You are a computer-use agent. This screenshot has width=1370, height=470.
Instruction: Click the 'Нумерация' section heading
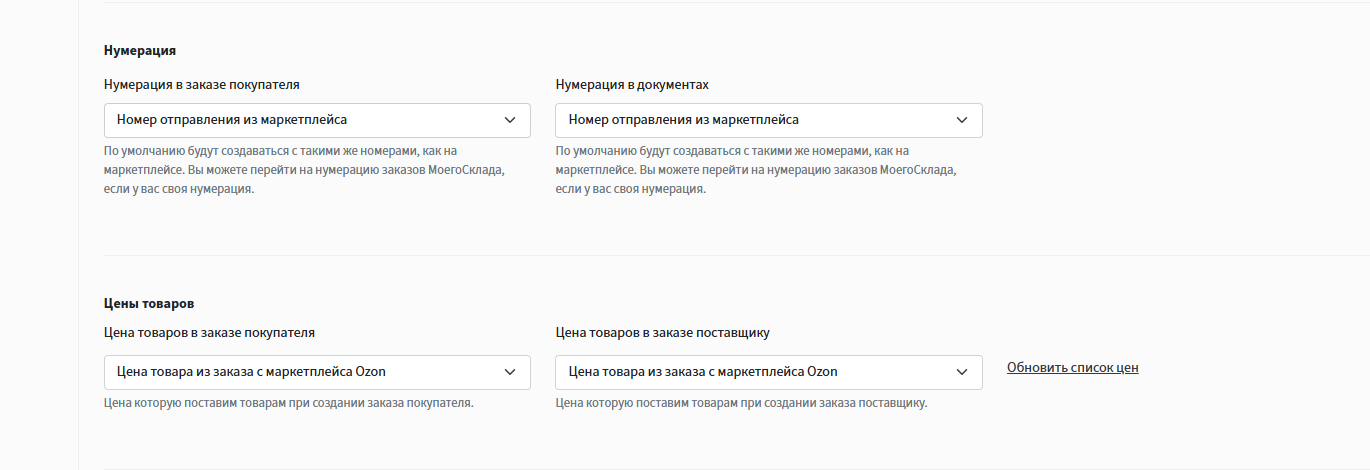pos(140,50)
